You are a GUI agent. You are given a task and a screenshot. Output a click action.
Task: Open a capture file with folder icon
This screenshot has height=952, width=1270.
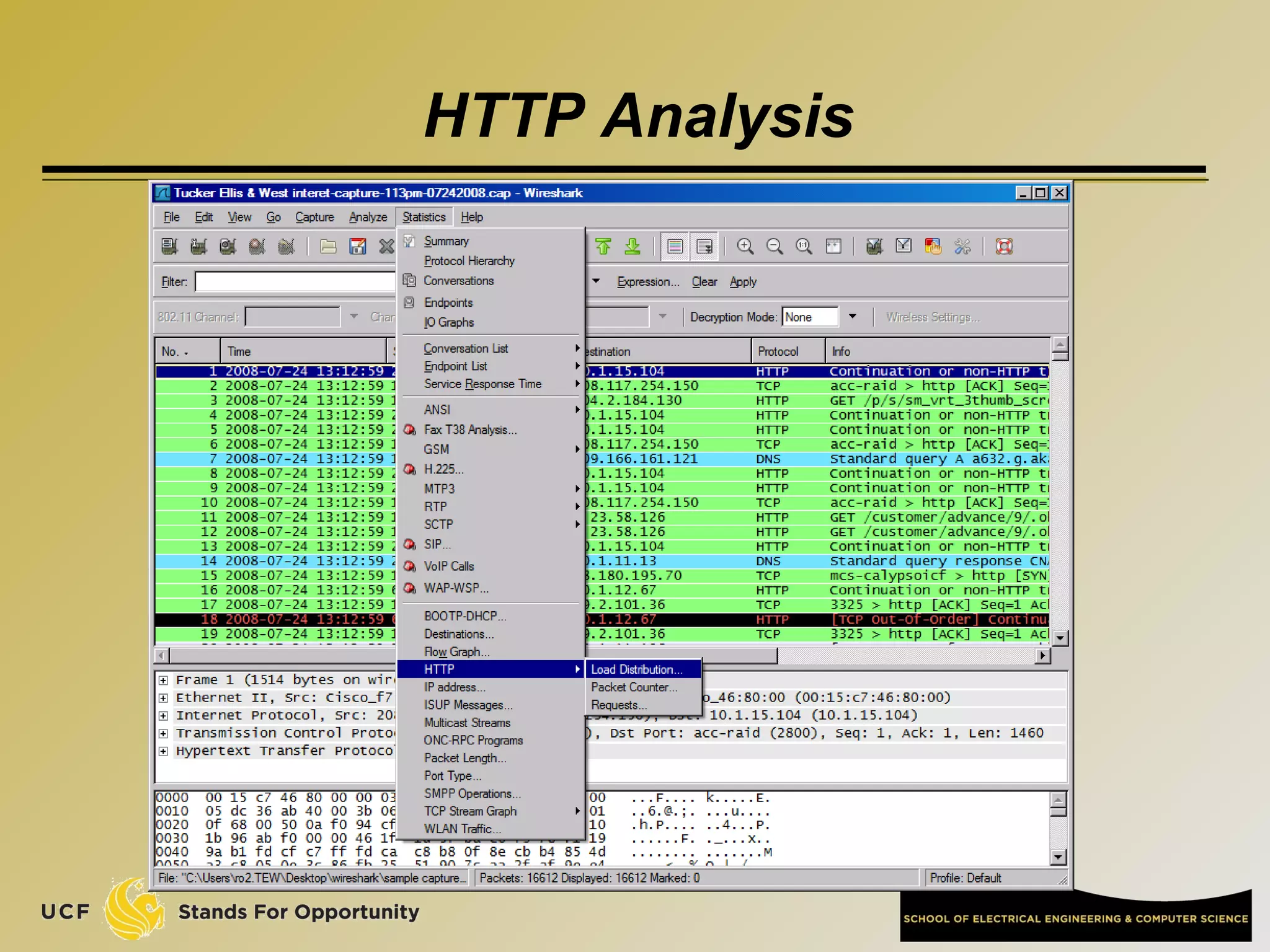pos(328,247)
